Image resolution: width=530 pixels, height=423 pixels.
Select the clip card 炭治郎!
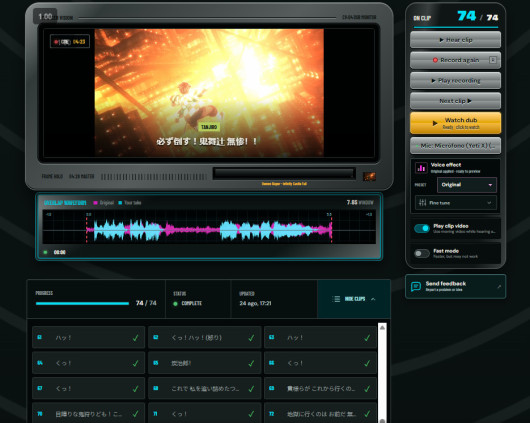[204, 363]
